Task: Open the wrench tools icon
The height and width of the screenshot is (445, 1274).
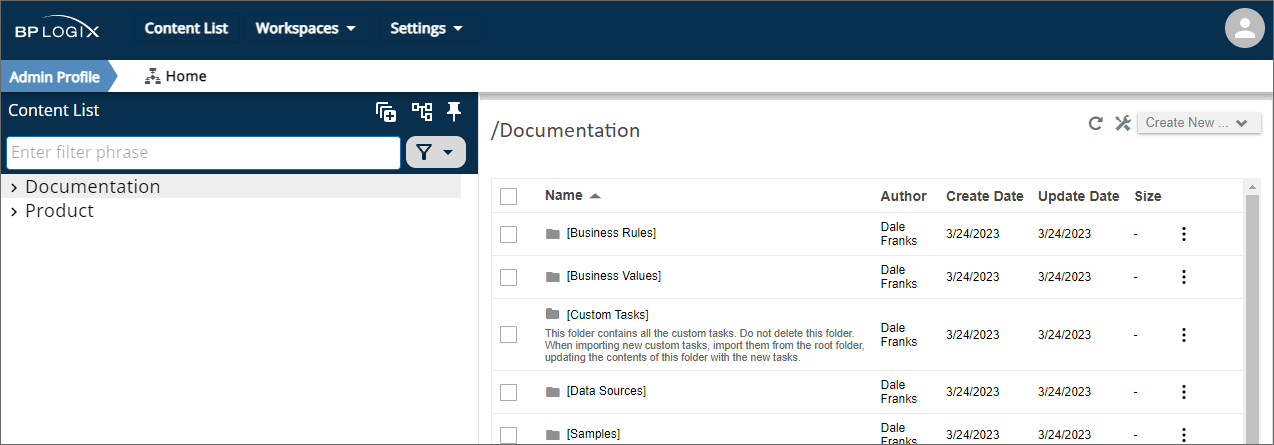Action: tap(1122, 123)
